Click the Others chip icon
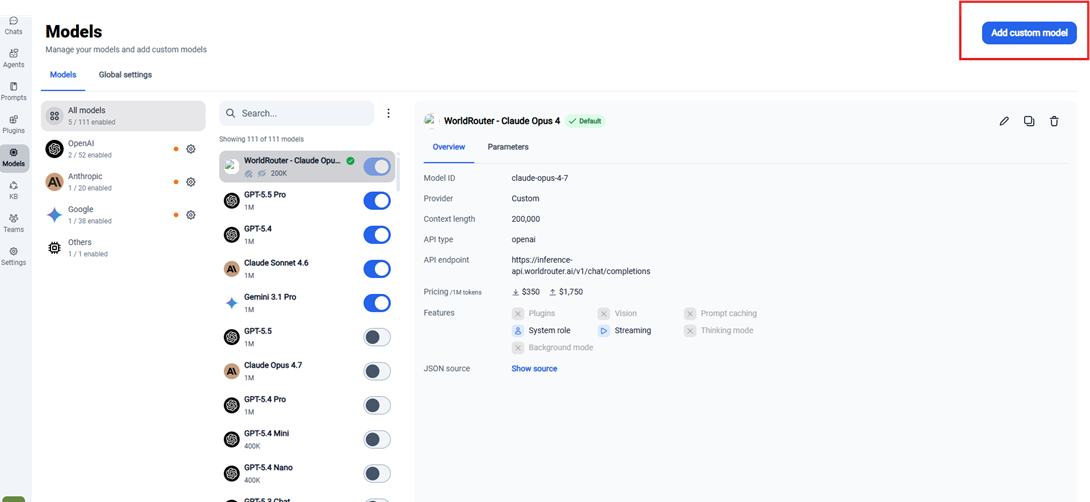 [x=54, y=248]
